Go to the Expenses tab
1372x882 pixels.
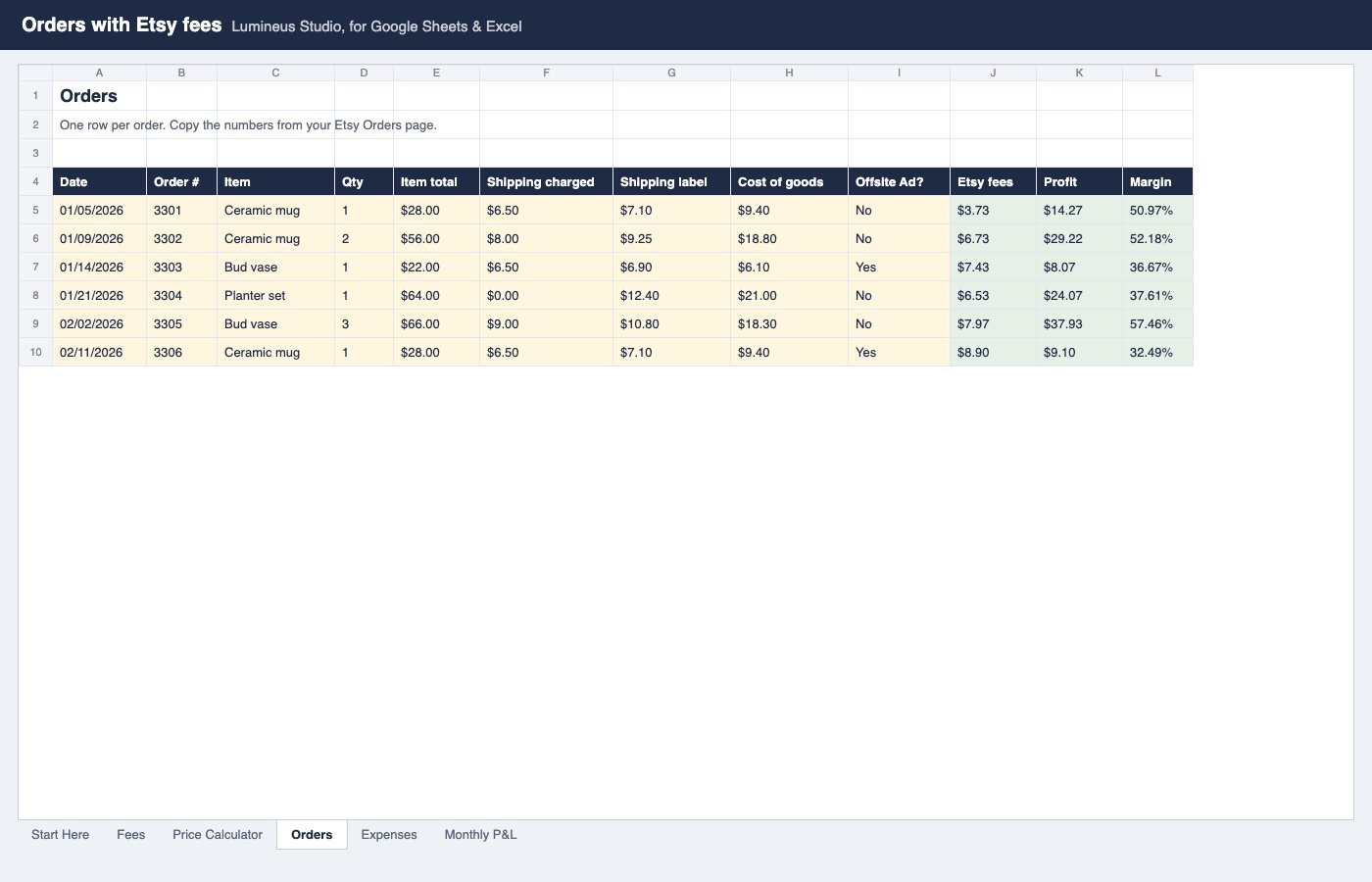(389, 835)
